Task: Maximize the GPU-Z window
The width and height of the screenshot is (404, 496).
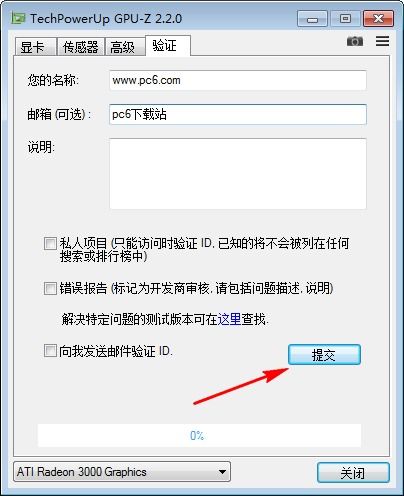Action: [345, 18]
